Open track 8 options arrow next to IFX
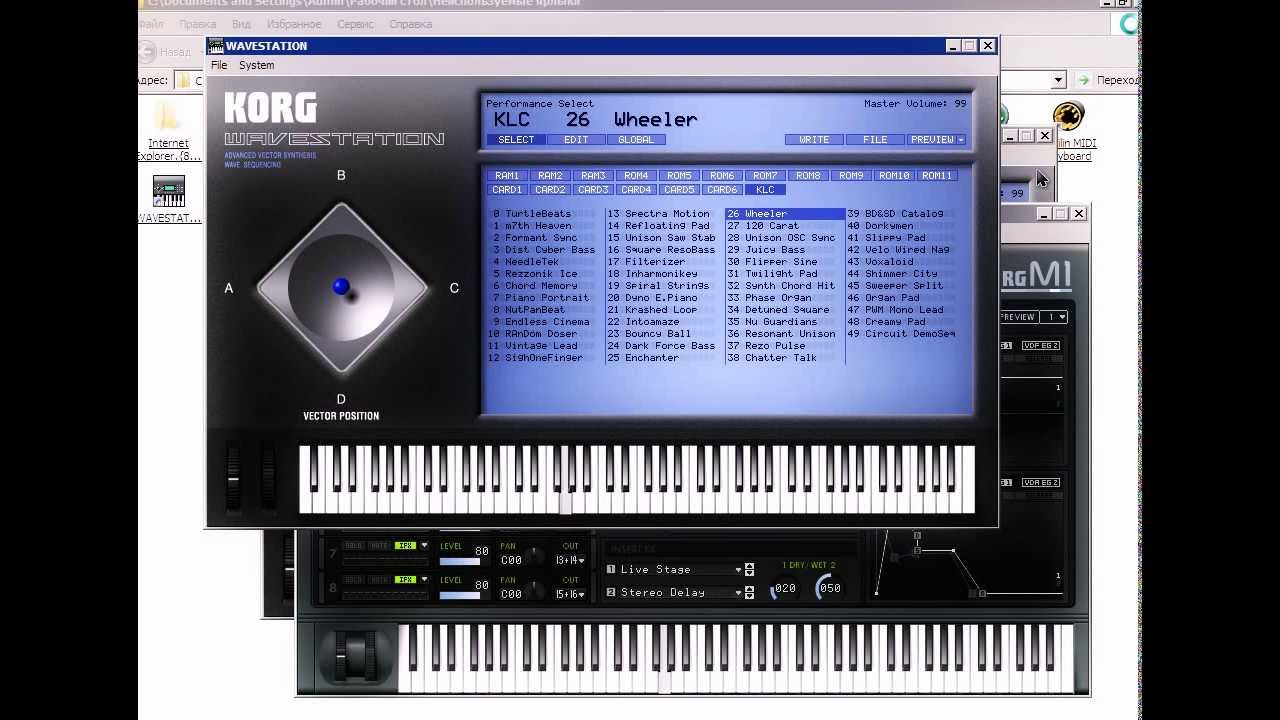 click(x=424, y=580)
